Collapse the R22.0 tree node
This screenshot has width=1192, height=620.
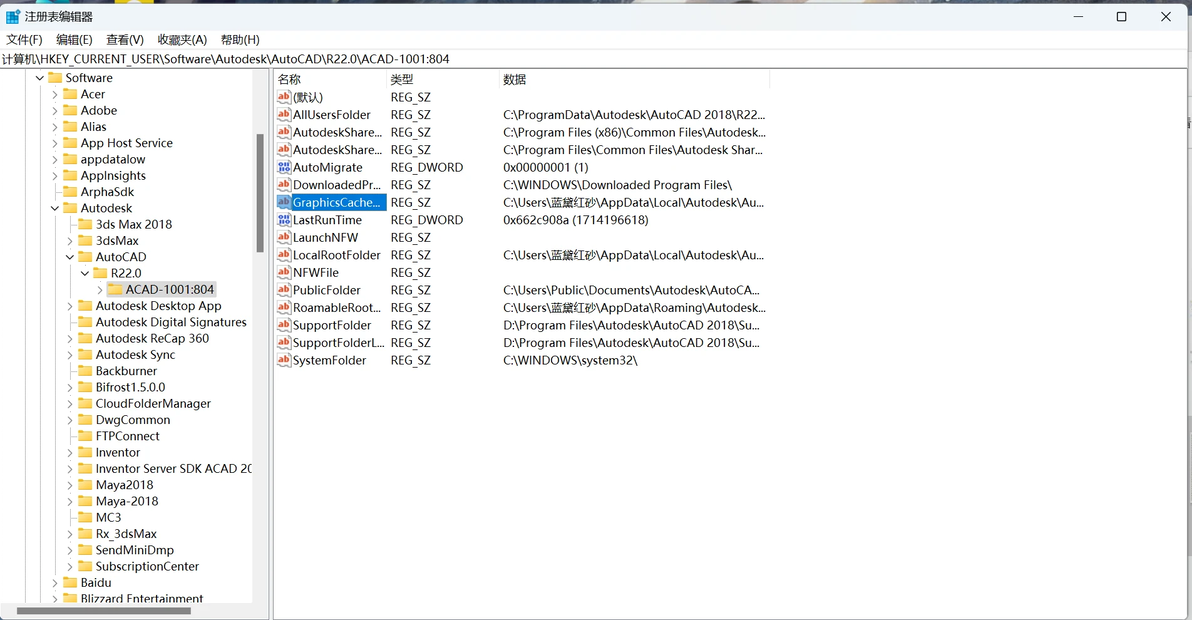coord(85,273)
